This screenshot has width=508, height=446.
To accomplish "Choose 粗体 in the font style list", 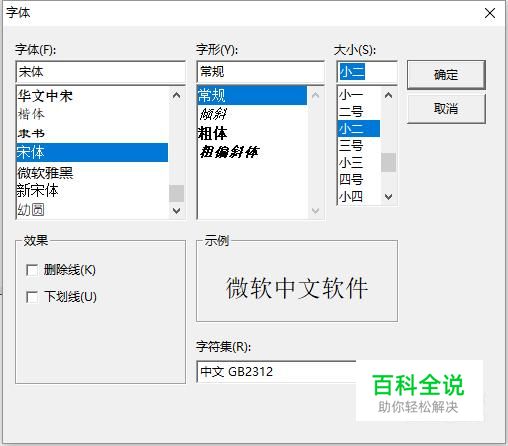I will [252, 133].
